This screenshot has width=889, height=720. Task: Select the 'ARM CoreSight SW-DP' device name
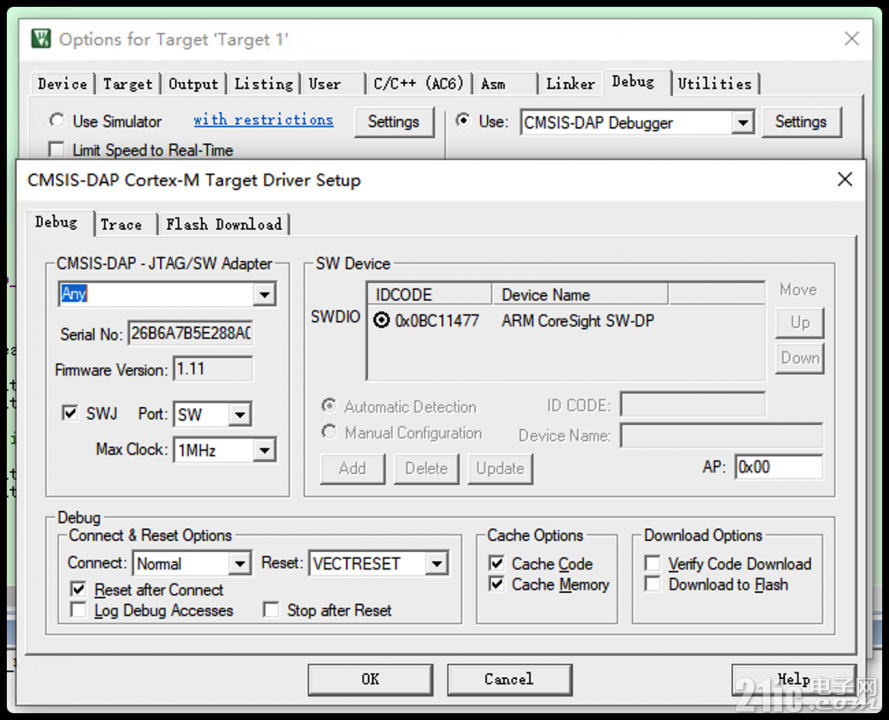pos(578,321)
